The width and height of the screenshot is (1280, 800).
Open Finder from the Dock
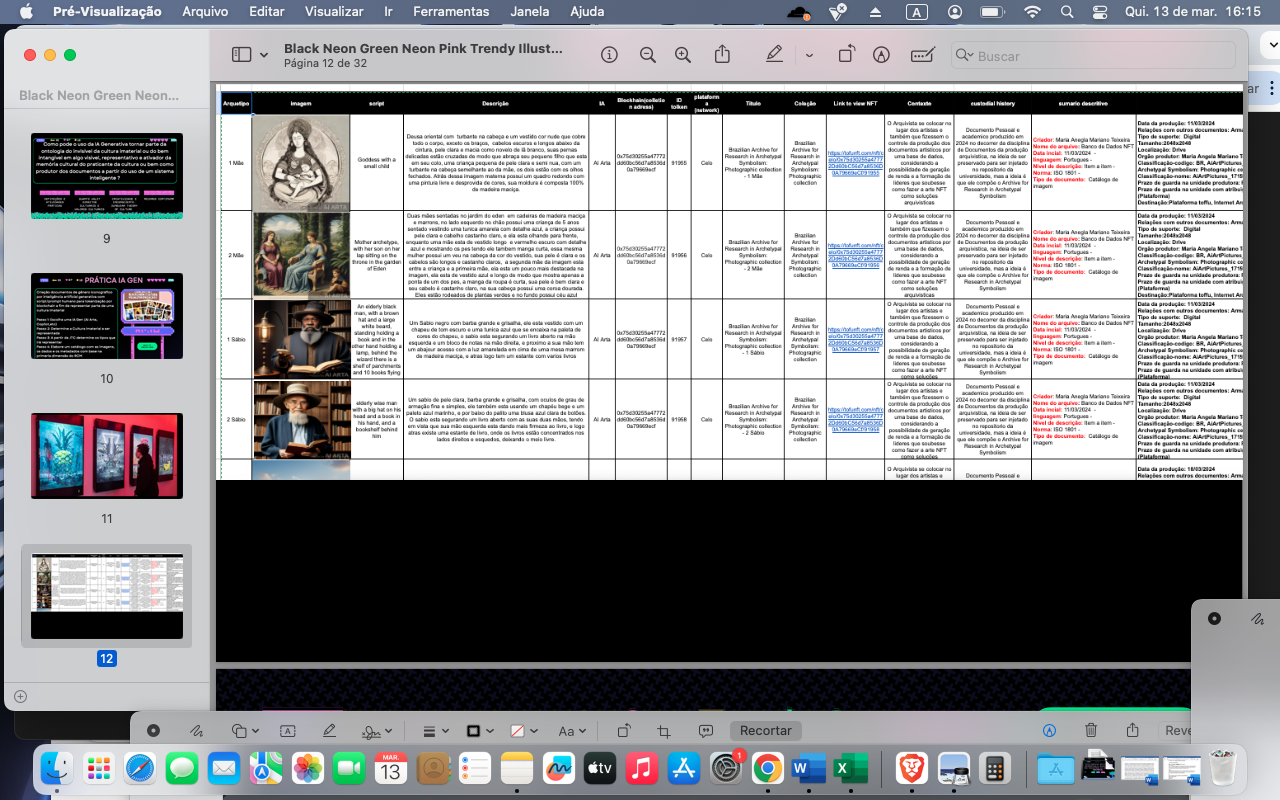[x=56, y=768]
